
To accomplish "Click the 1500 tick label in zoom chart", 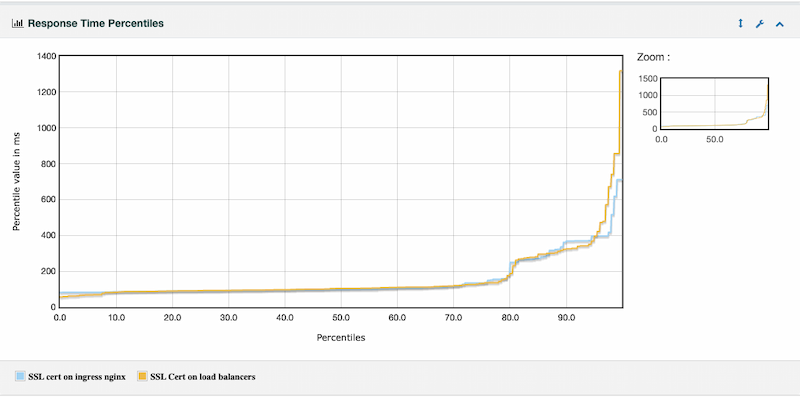I will pos(648,78).
